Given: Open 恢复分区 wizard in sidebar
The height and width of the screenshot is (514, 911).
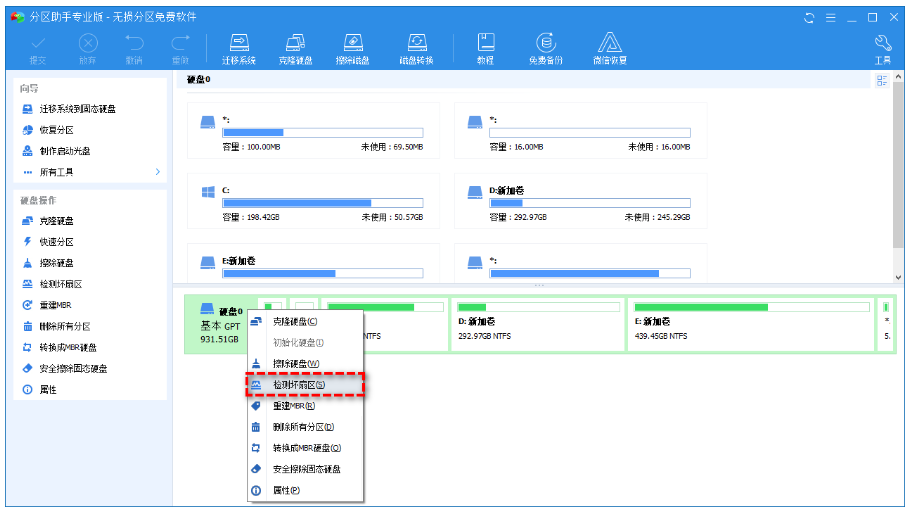Looking at the screenshot, I should pyautogui.click(x=56, y=130).
